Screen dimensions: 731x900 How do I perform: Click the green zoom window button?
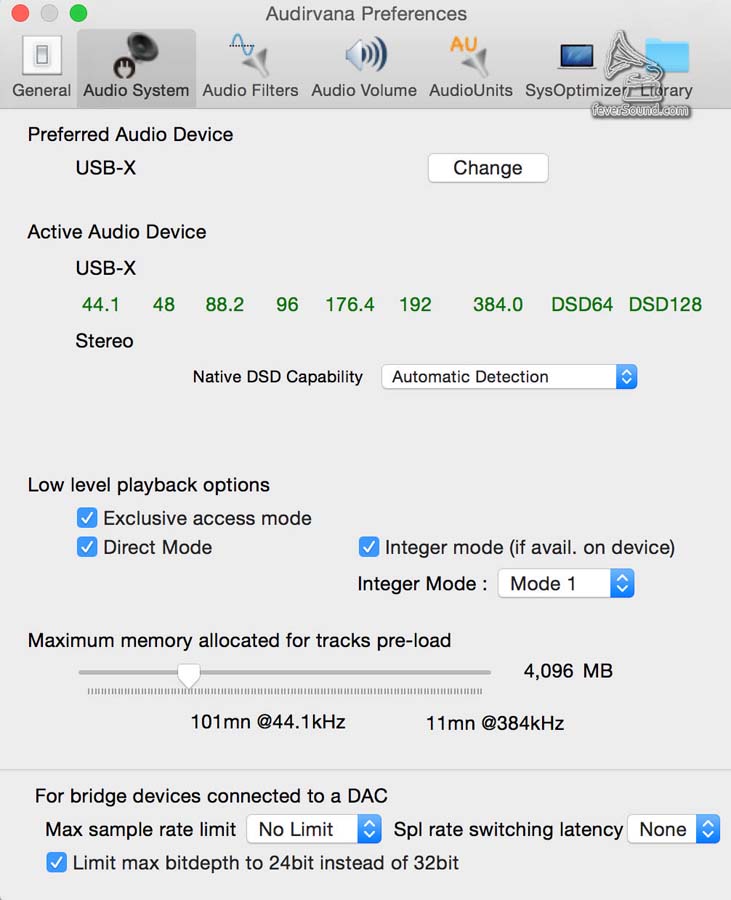78,14
